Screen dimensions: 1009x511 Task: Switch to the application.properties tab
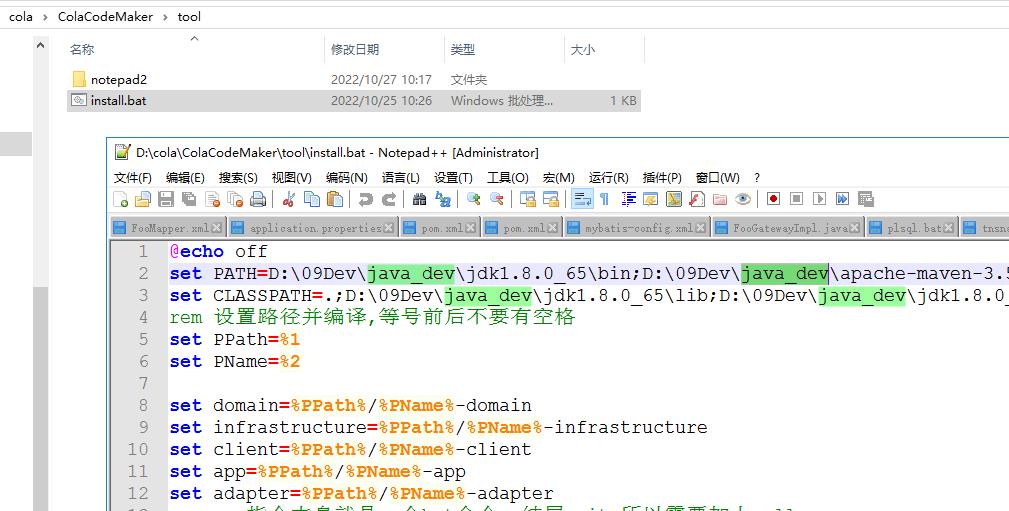click(312, 228)
